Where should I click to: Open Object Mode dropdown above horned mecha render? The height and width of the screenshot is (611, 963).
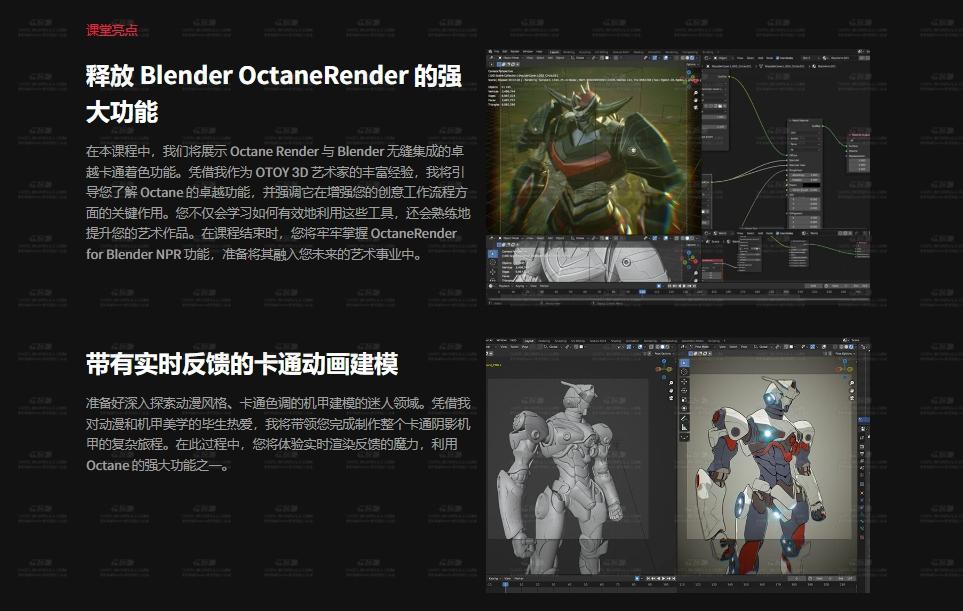point(511,58)
